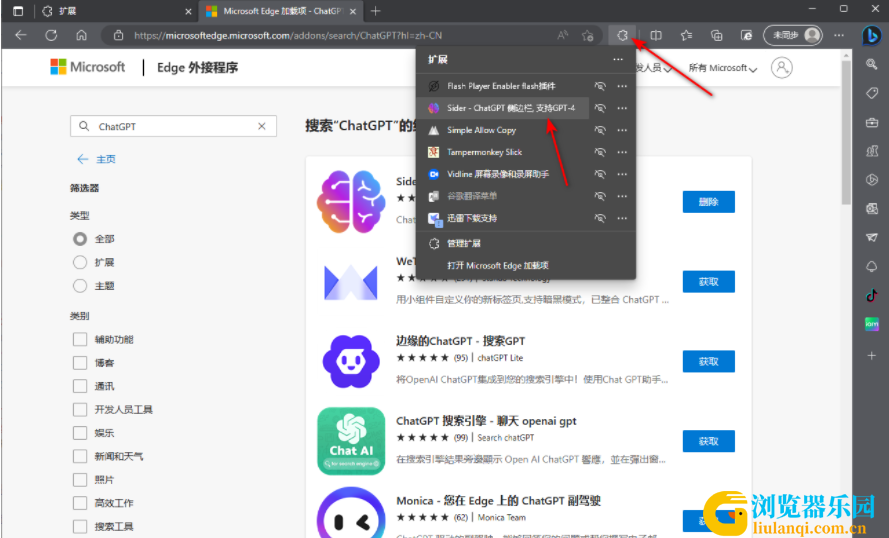Viewport: 889px width, 538px height.
Task: Open the Bing chat sidebar icon
Action: tap(871, 35)
